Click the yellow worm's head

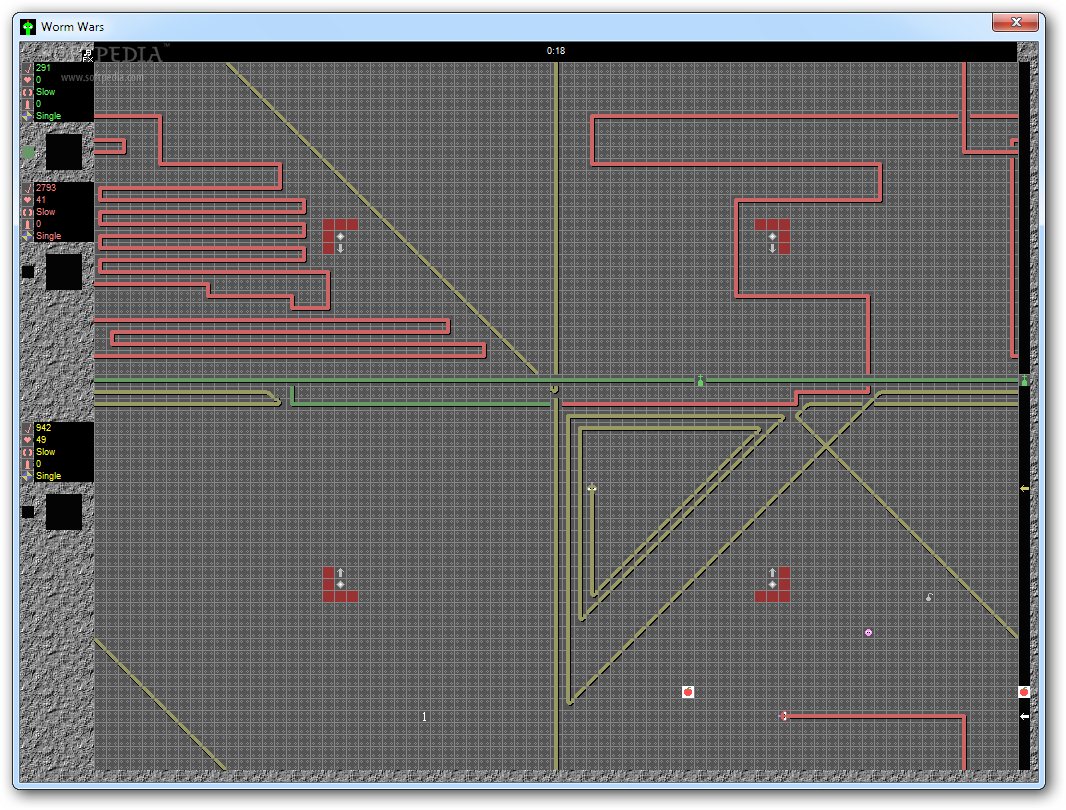click(x=592, y=488)
